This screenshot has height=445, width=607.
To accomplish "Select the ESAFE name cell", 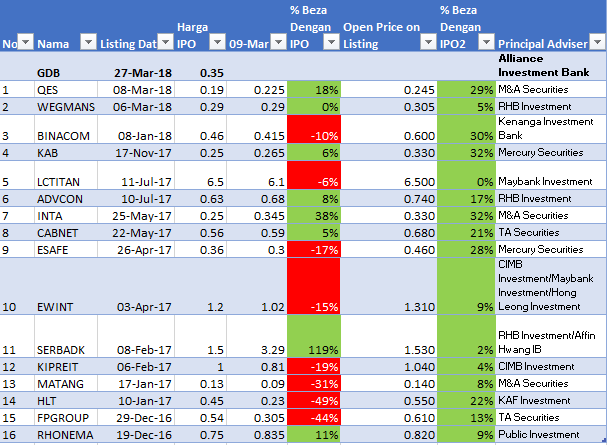I will [66, 250].
